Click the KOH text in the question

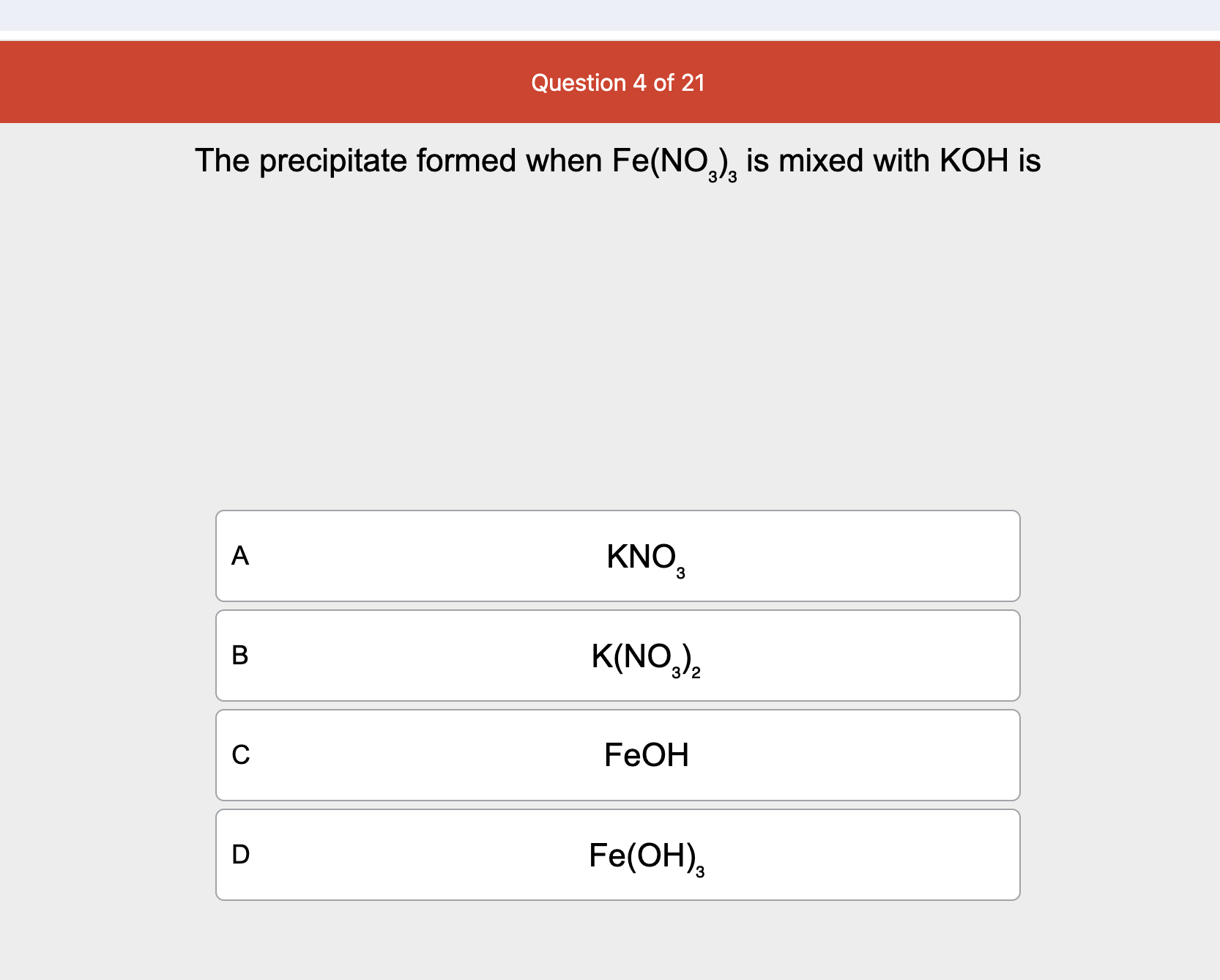(974, 160)
